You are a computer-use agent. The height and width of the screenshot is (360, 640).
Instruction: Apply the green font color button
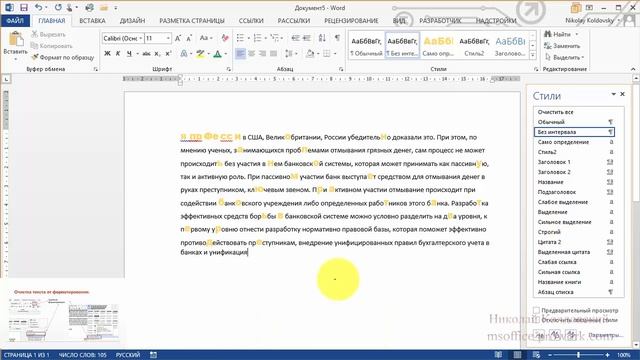pyautogui.click(x=218, y=53)
